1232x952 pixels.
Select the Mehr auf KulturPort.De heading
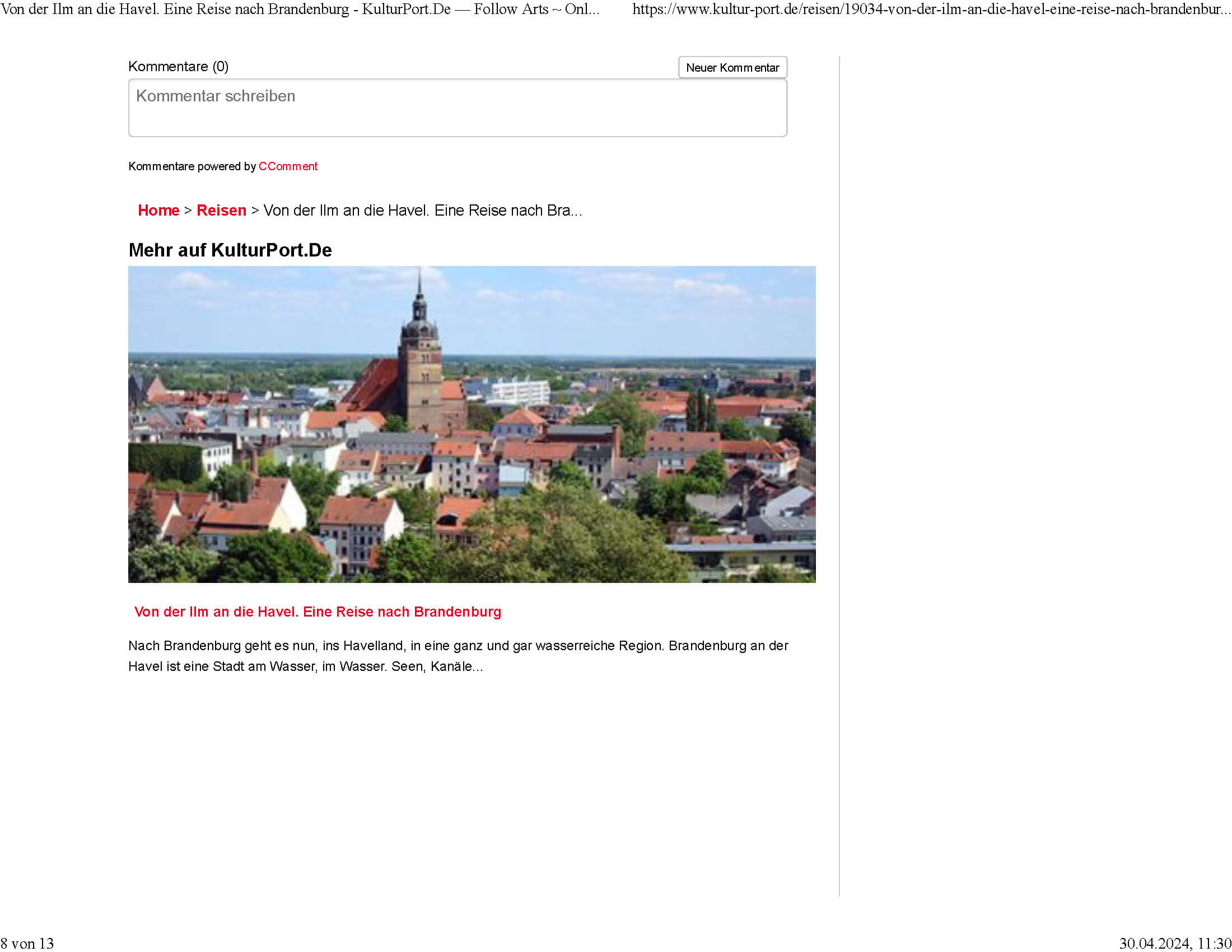point(230,250)
